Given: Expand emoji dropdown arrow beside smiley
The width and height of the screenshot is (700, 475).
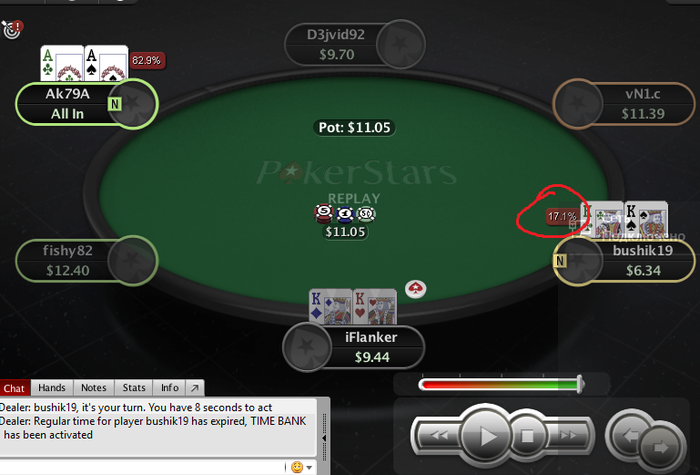Looking at the screenshot, I should pyautogui.click(x=309, y=467).
